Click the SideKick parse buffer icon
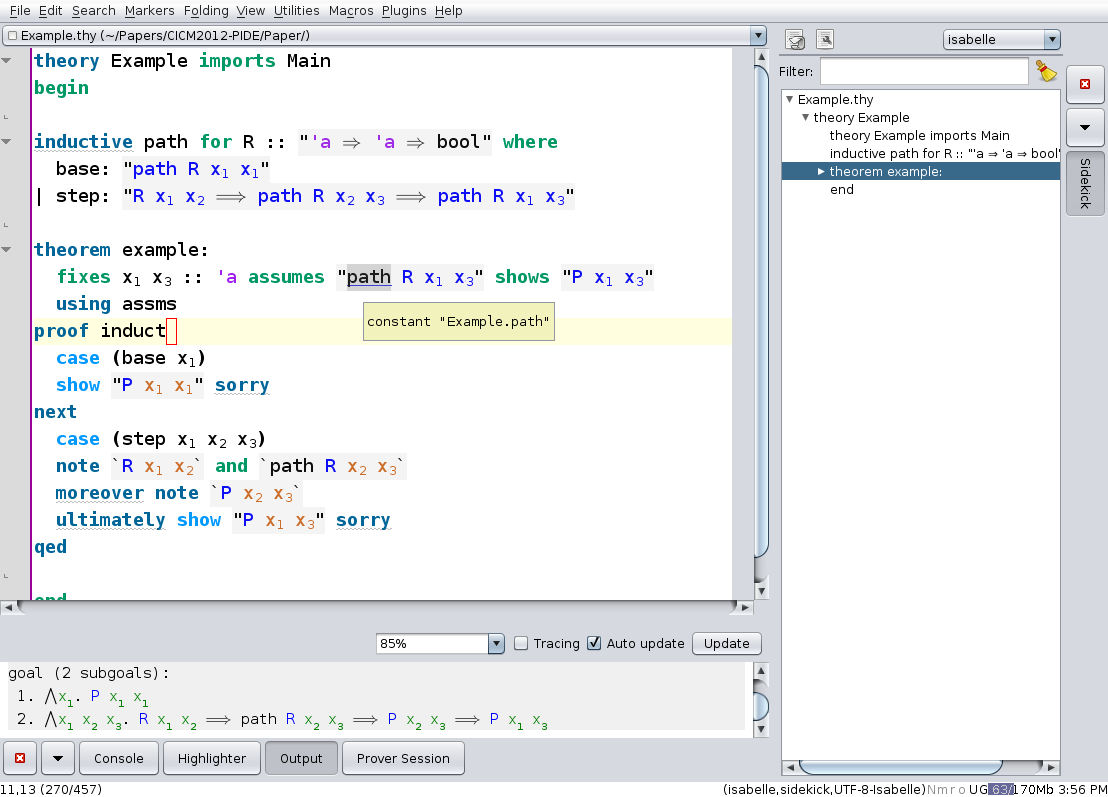1108x797 pixels. (x=796, y=40)
